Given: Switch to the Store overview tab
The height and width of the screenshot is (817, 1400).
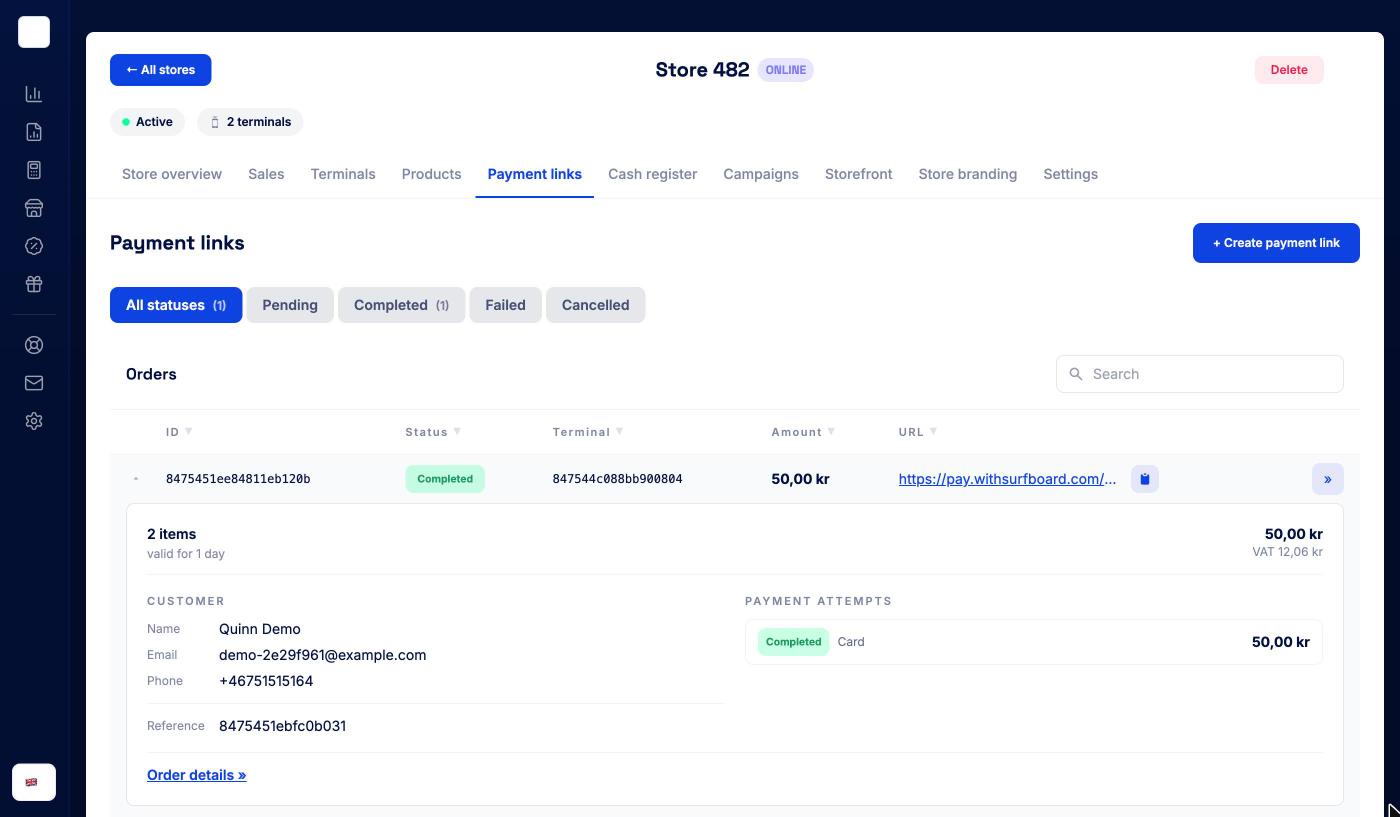Looking at the screenshot, I should pyautogui.click(x=172, y=174).
